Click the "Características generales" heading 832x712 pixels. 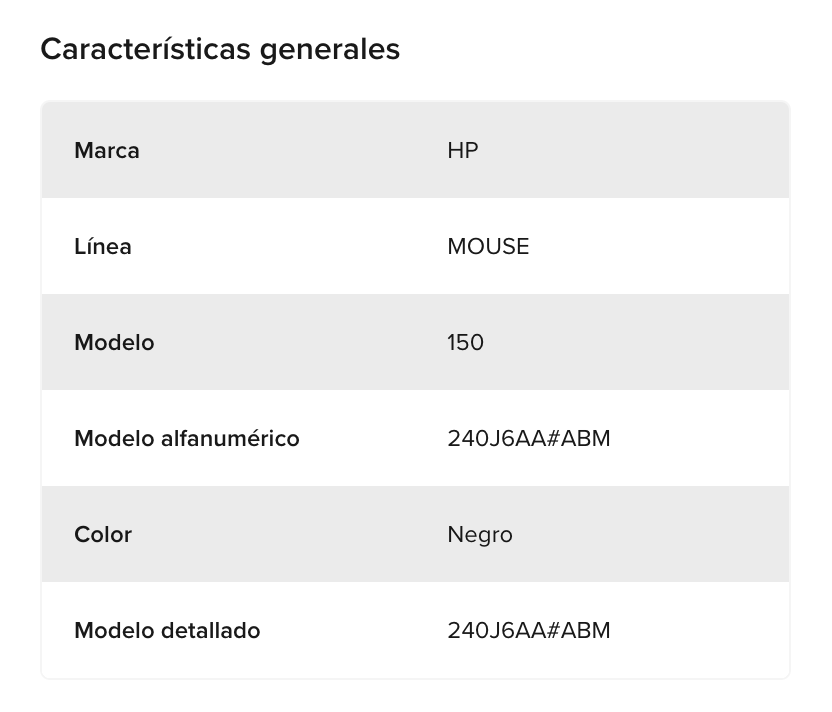(x=220, y=49)
